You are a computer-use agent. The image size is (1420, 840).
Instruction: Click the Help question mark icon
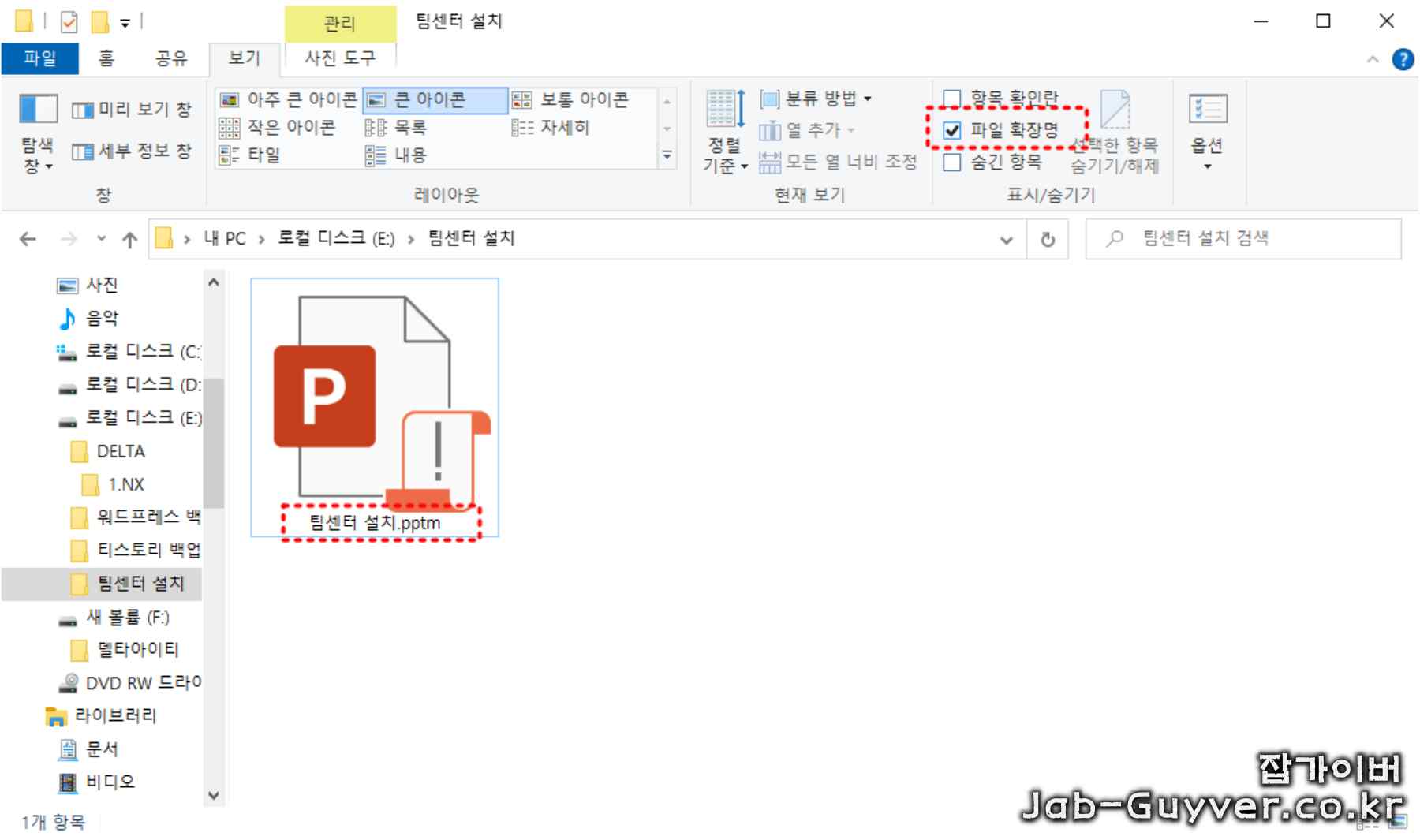tap(1403, 59)
